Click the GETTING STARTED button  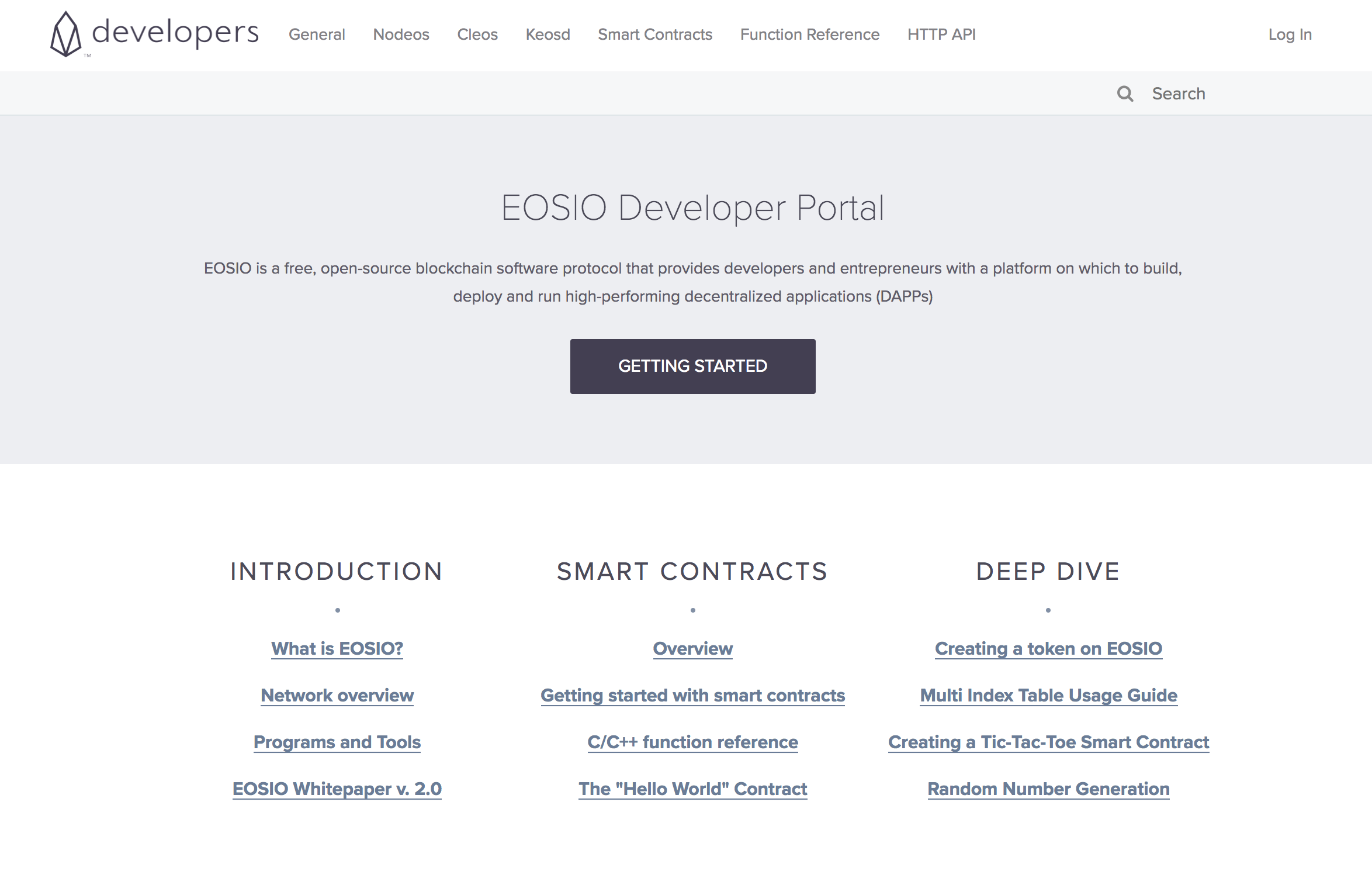click(x=692, y=366)
